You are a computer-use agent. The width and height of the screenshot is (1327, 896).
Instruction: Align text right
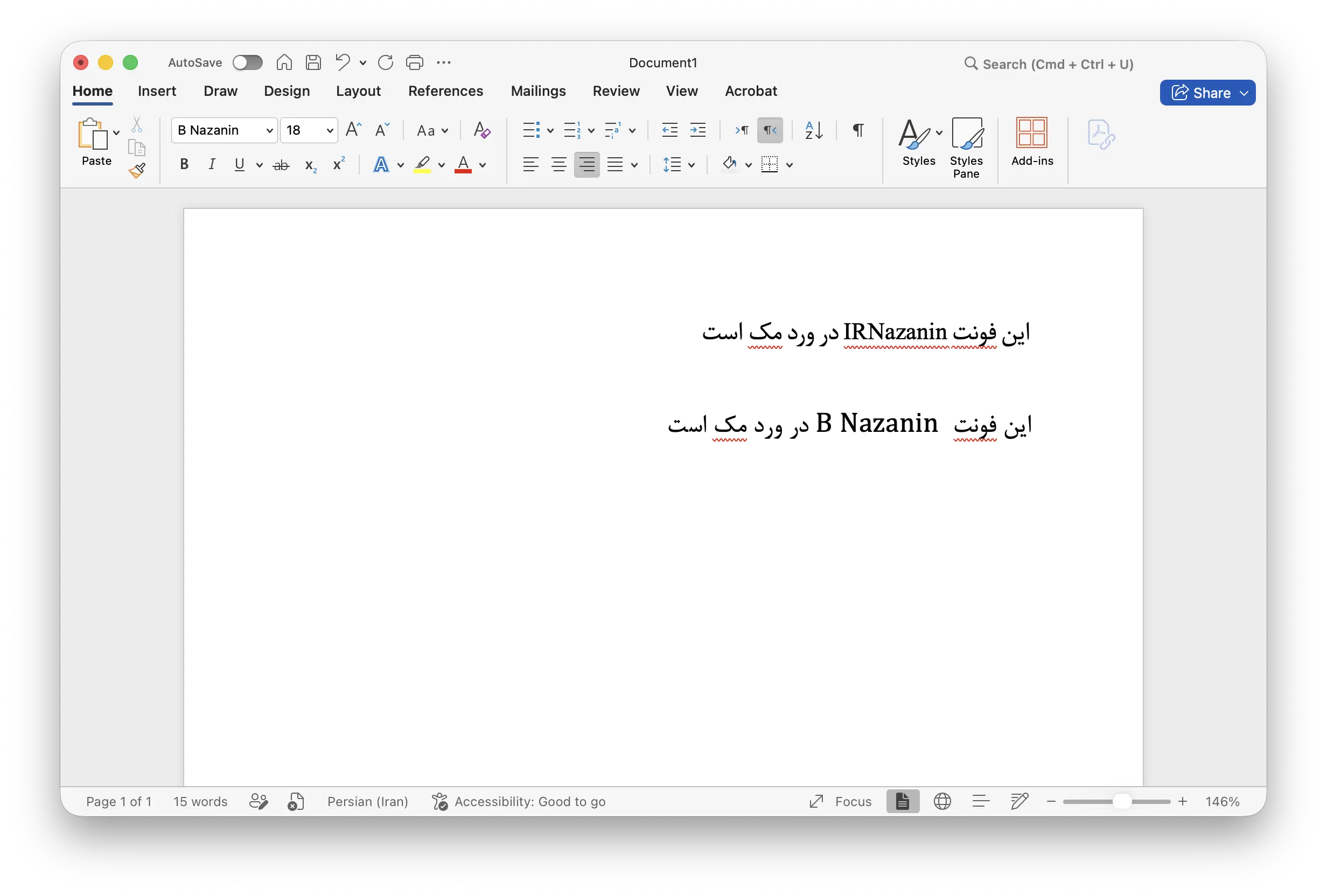(586, 165)
